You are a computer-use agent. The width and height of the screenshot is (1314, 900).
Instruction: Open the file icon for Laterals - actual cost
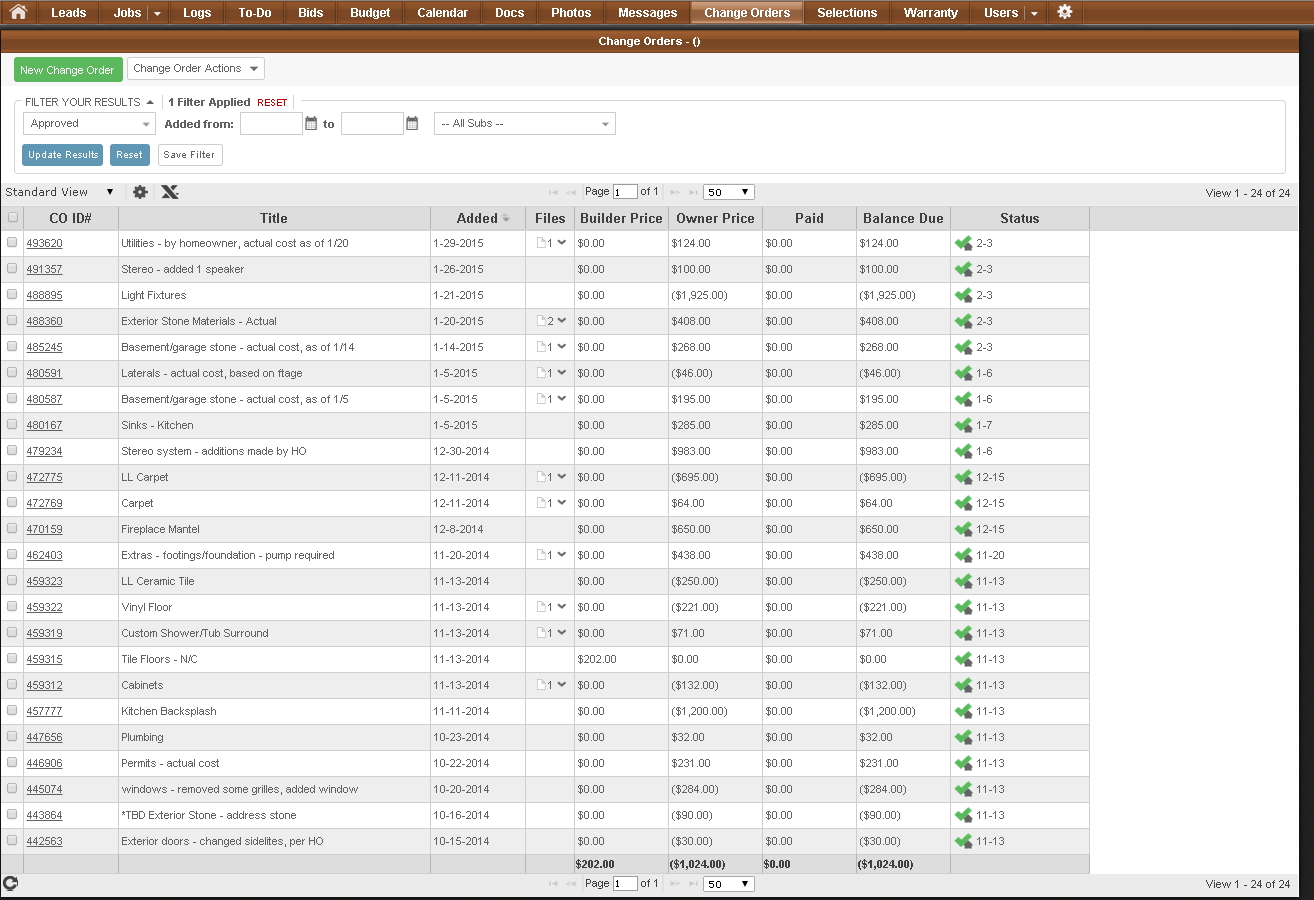pyautogui.click(x=542, y=373)
